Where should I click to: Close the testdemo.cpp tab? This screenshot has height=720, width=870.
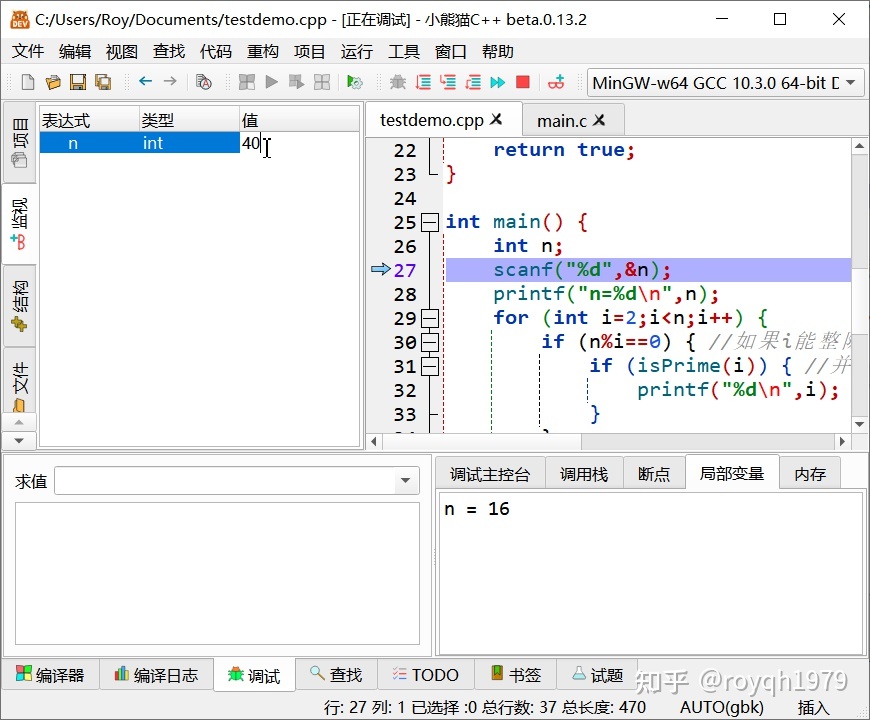click(497, 119)
